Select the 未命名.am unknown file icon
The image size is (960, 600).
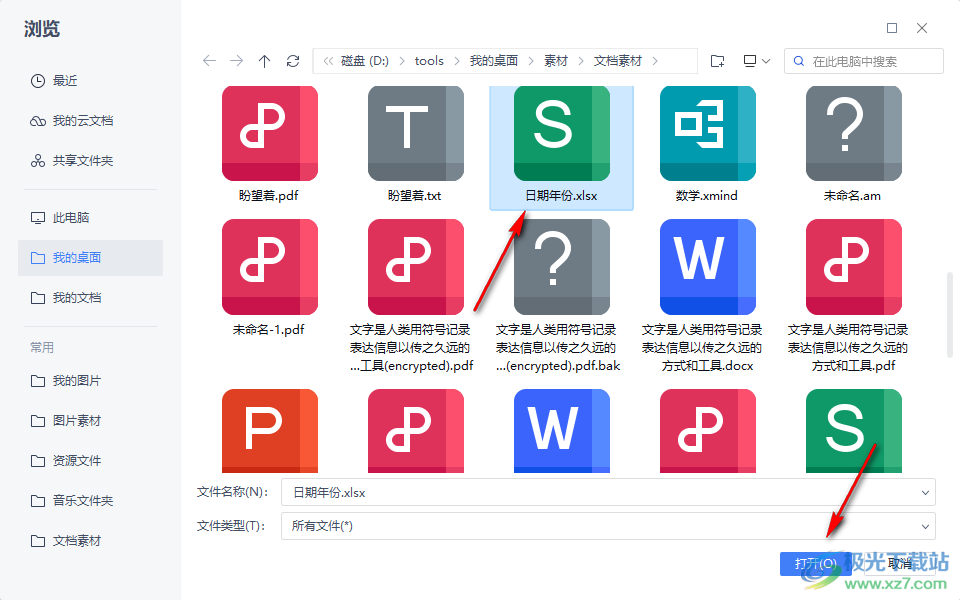[853, 133]
